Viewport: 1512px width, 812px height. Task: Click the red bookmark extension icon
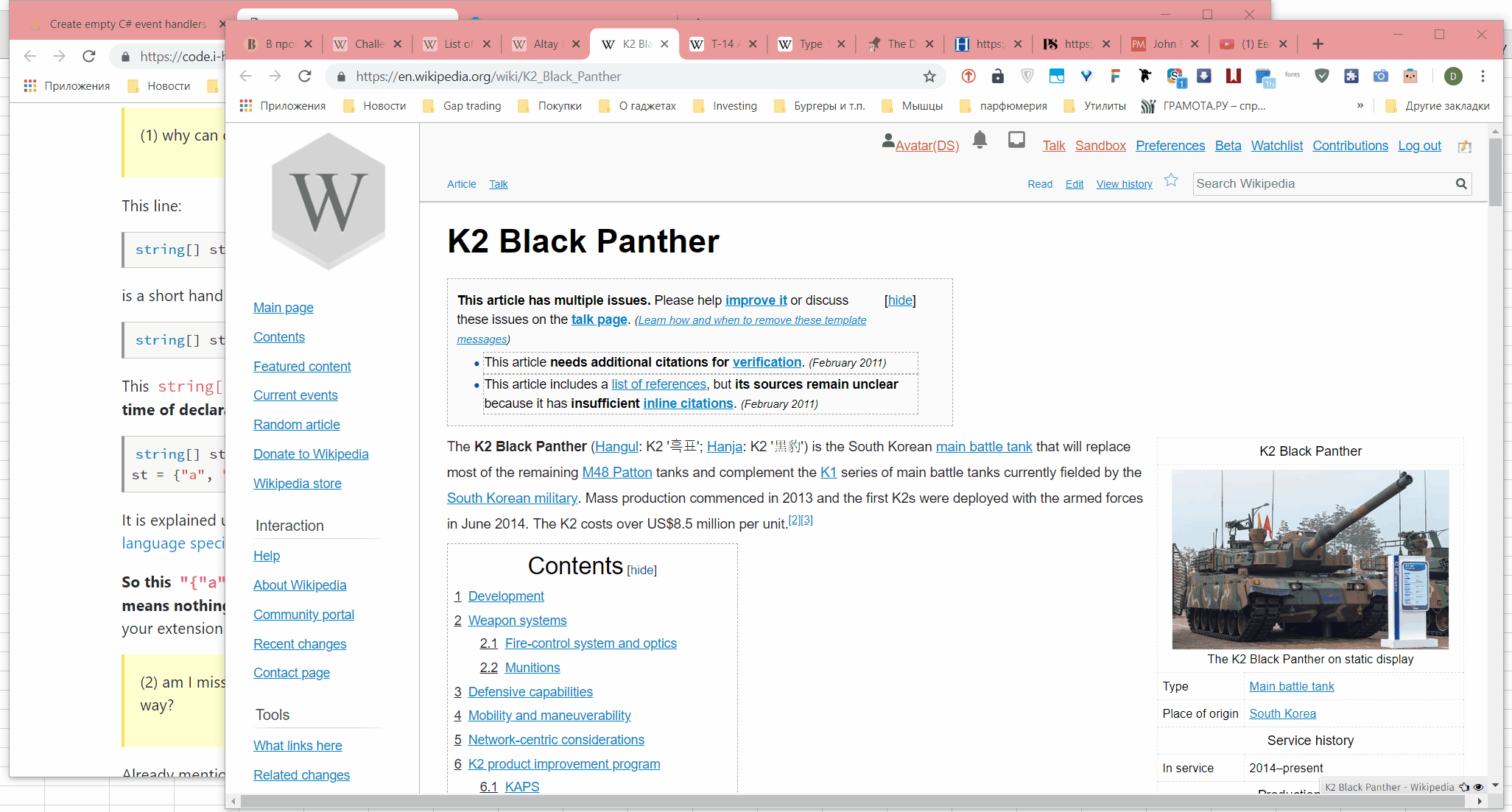point(1234,76)
